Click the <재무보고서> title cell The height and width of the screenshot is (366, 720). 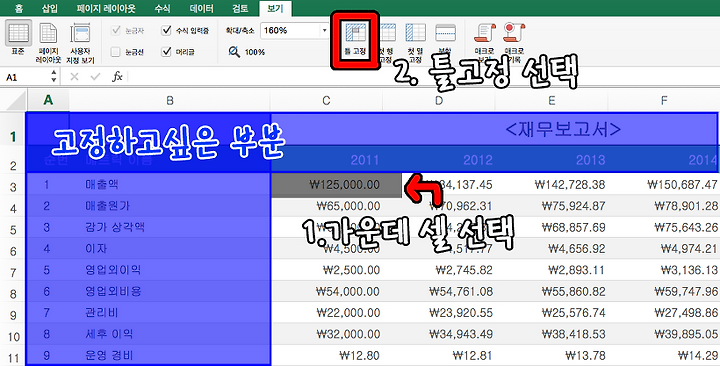pyautogui.click(x=563, y=129)
